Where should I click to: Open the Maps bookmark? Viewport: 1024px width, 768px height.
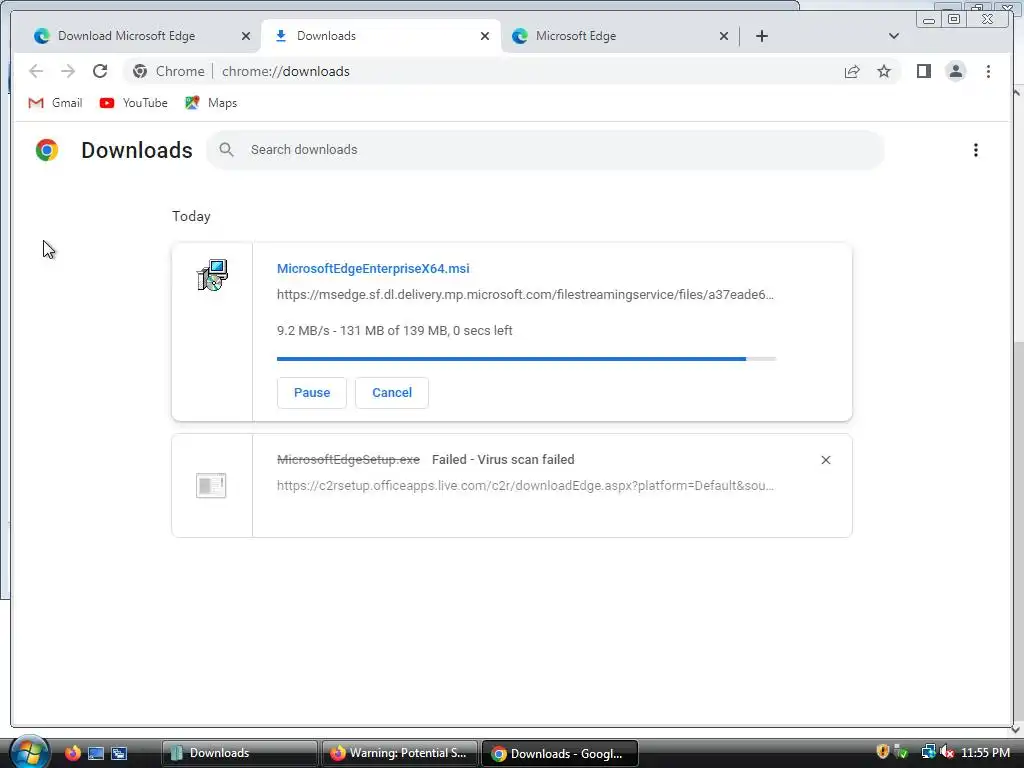pyautogui.click(x=211, y=103)
